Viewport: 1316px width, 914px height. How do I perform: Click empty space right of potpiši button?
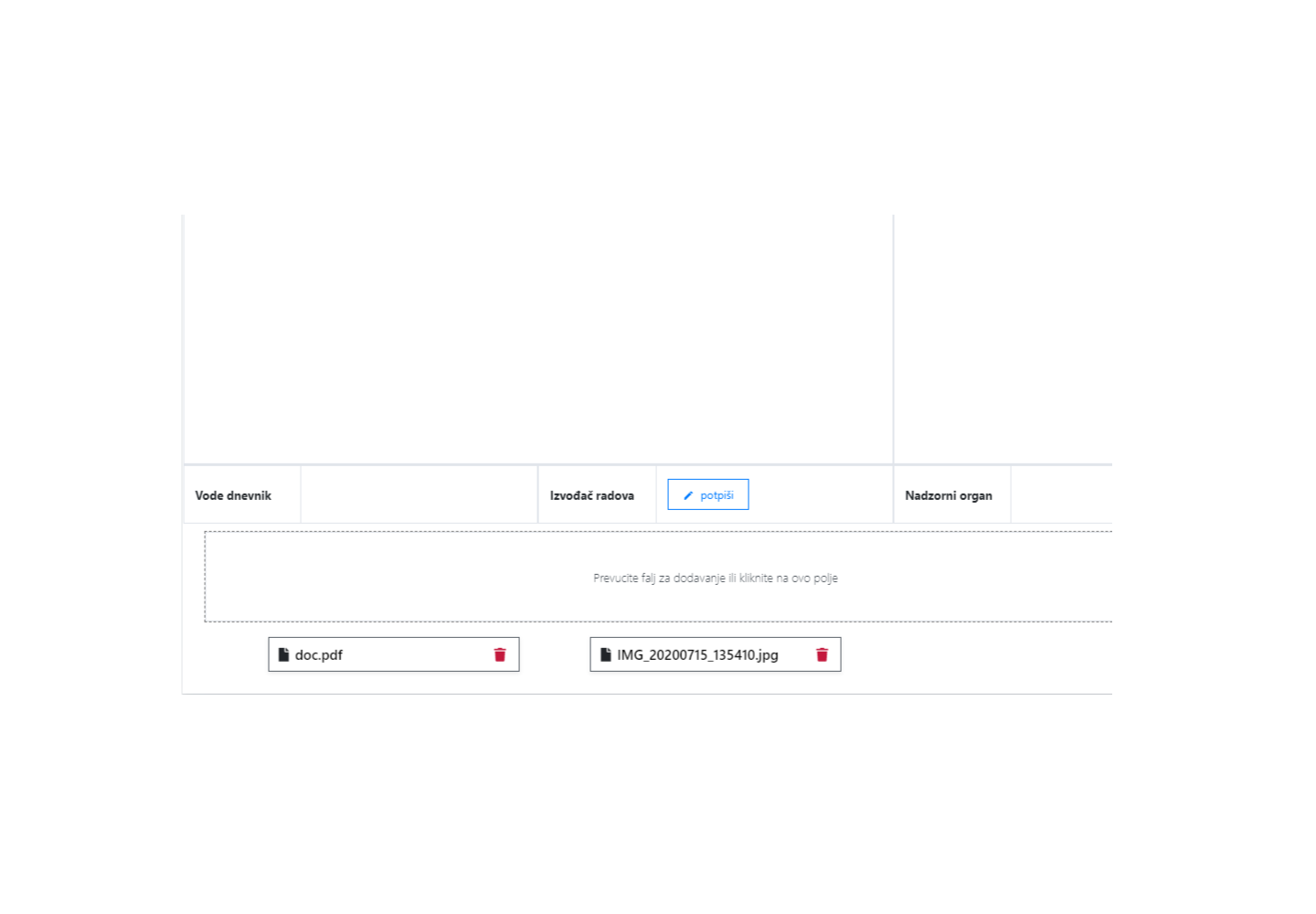pyautogui.click(x=820, y=495)
